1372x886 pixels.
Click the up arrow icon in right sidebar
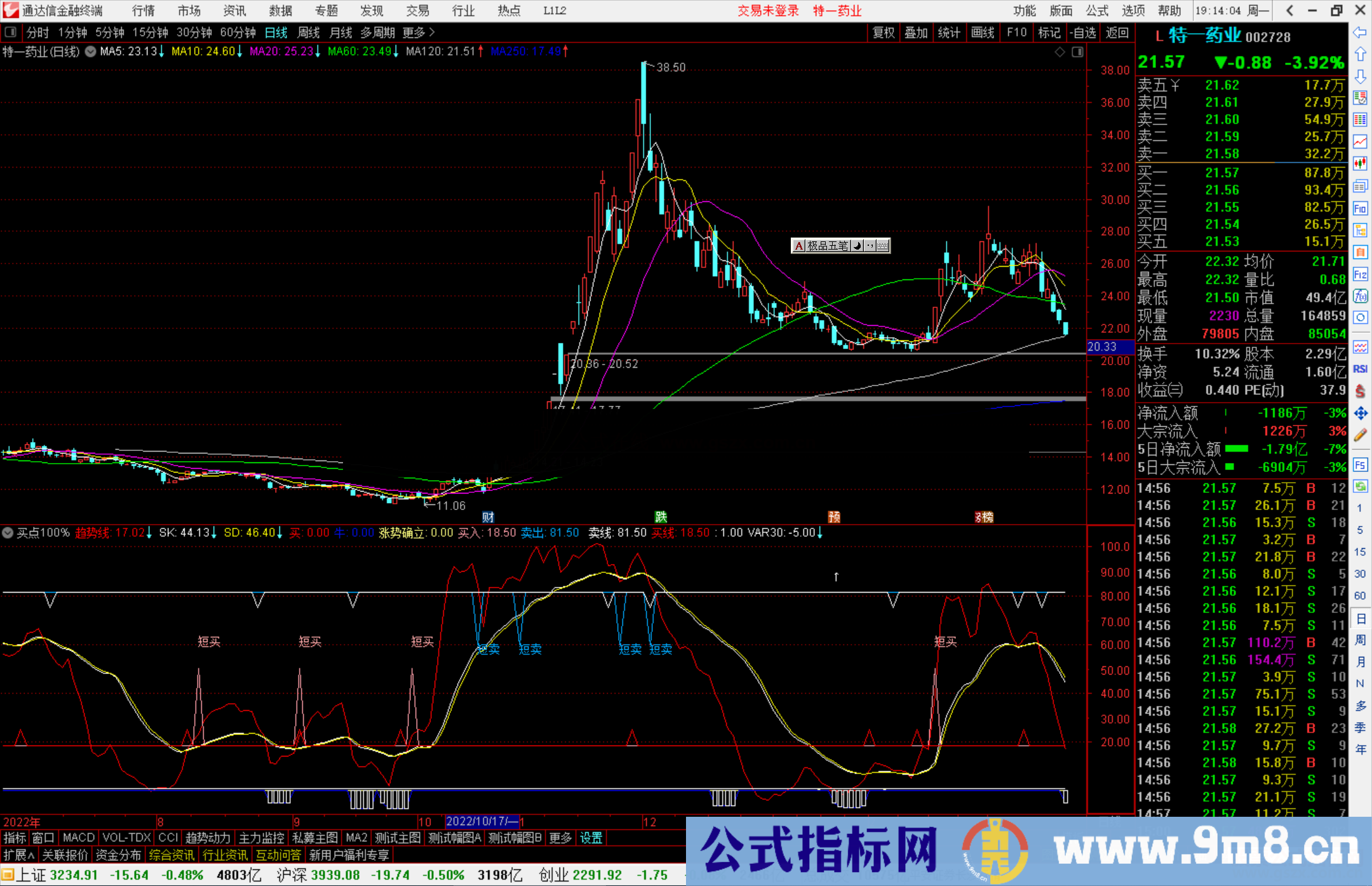click(1360, 55)
